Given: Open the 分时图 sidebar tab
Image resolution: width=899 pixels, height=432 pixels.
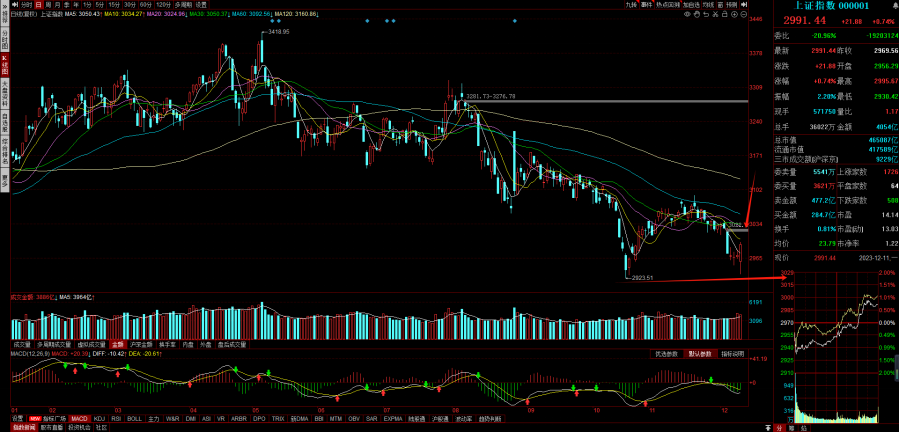Looking at the screenshot, I should (x=5, y=40).
